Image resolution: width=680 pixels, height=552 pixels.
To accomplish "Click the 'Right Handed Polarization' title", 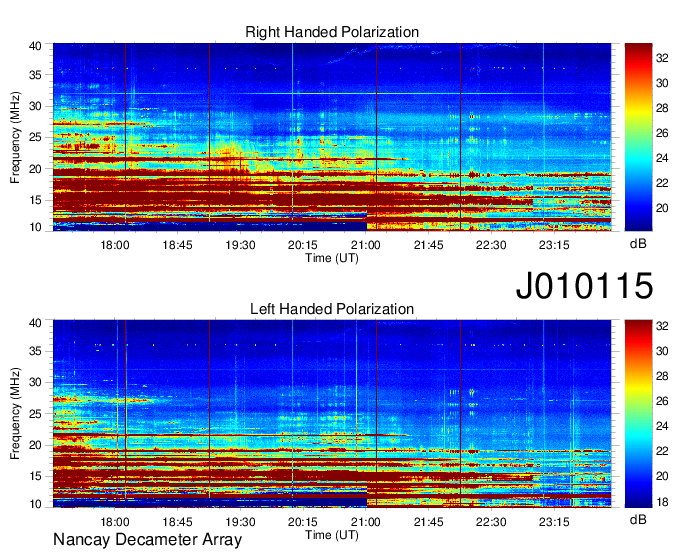I will coord(332,32).
